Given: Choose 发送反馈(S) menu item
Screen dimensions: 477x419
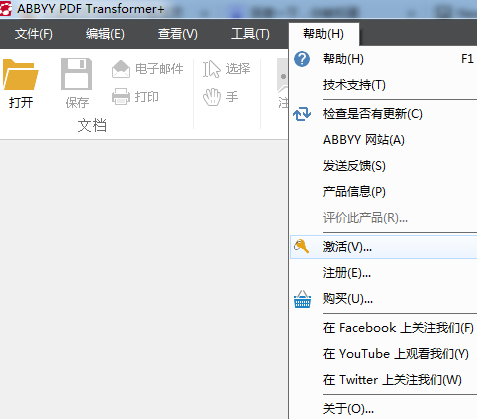Looking at the screenshot, I should [x=383, y=166].
